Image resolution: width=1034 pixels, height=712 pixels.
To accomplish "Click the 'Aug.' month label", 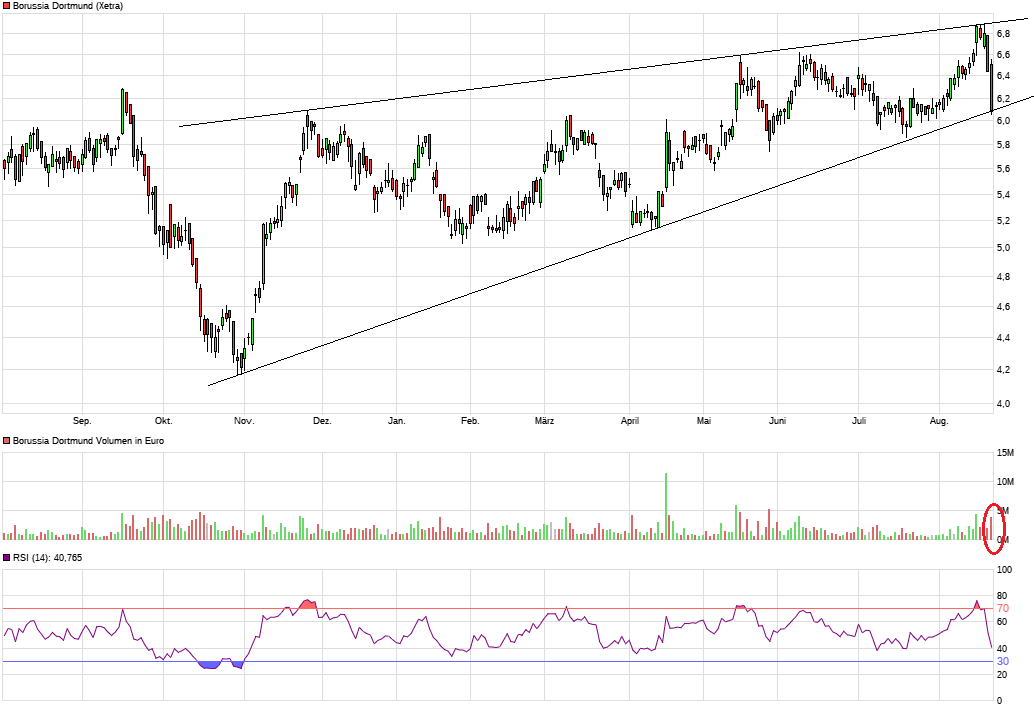I will point(939,421).
